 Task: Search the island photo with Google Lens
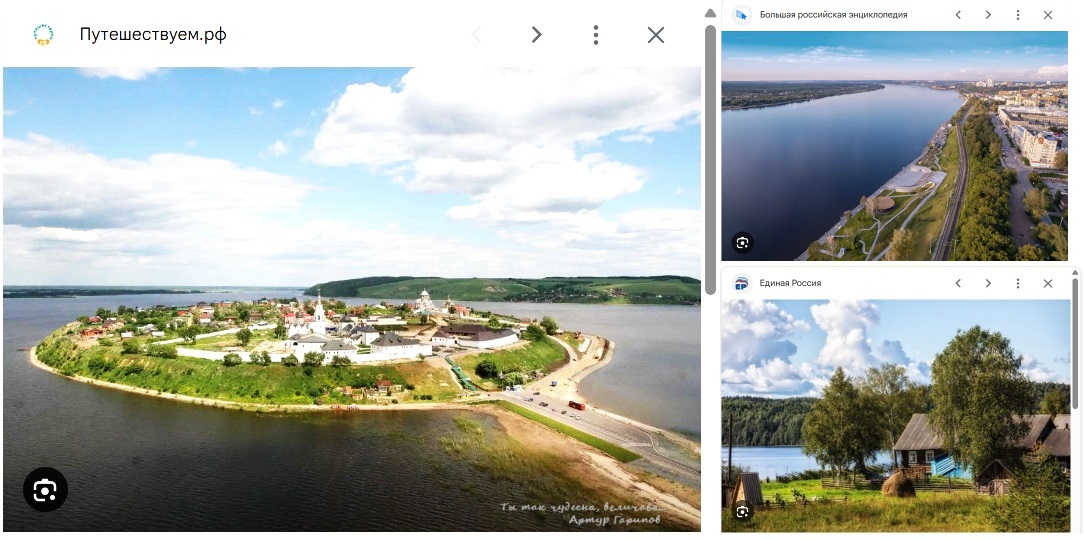(x=45, y=490)
